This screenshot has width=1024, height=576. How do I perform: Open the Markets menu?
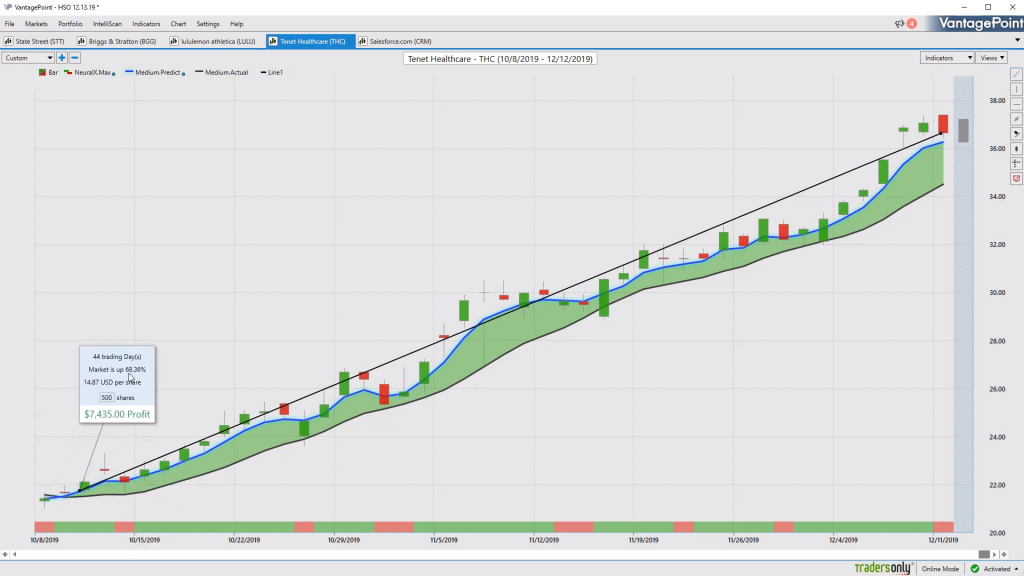pos(36,24)
